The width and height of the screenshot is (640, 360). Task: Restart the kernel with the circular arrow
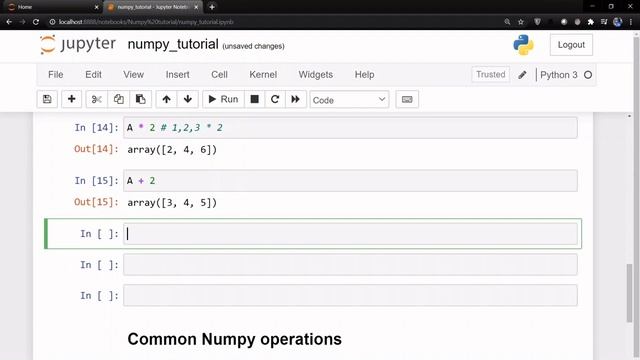coord(275,99)
